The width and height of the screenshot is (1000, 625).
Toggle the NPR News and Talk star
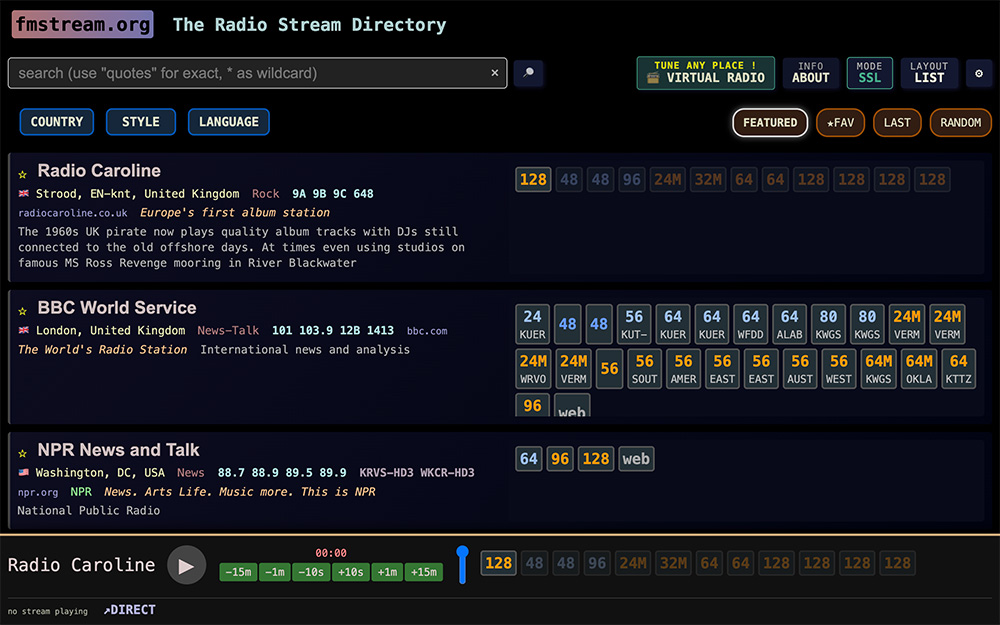[x=22, y=453]
